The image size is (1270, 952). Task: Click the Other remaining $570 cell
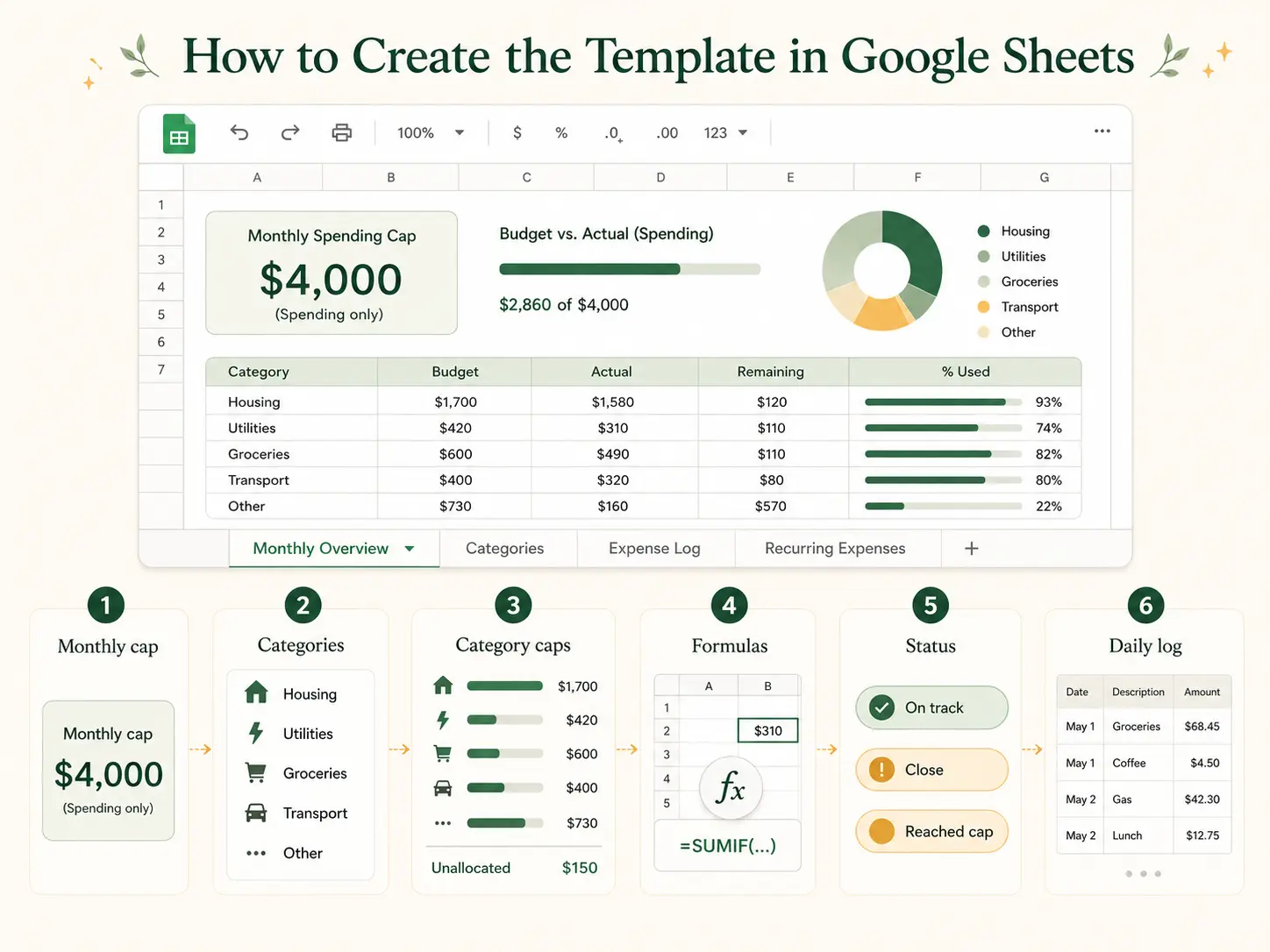click(771, 507)
